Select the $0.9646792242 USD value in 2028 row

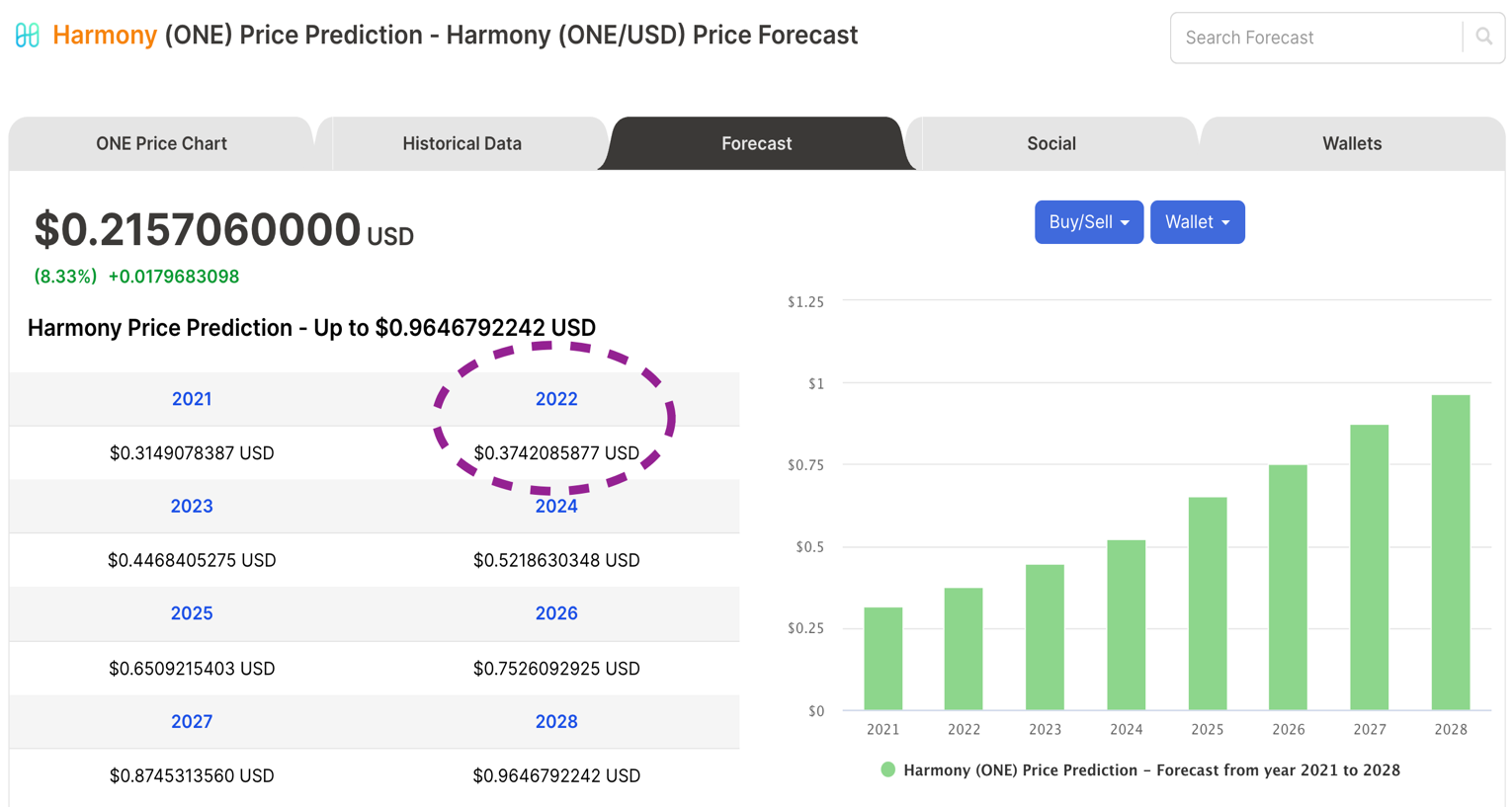(556, 776)
